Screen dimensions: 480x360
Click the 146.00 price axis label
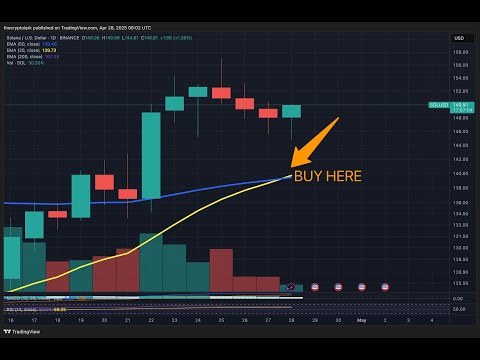point(460,131)
